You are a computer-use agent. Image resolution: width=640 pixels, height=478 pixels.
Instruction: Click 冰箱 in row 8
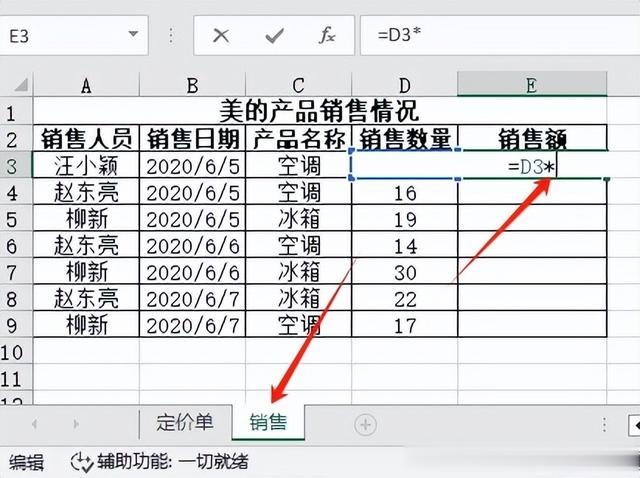click(x=298, y=298)
